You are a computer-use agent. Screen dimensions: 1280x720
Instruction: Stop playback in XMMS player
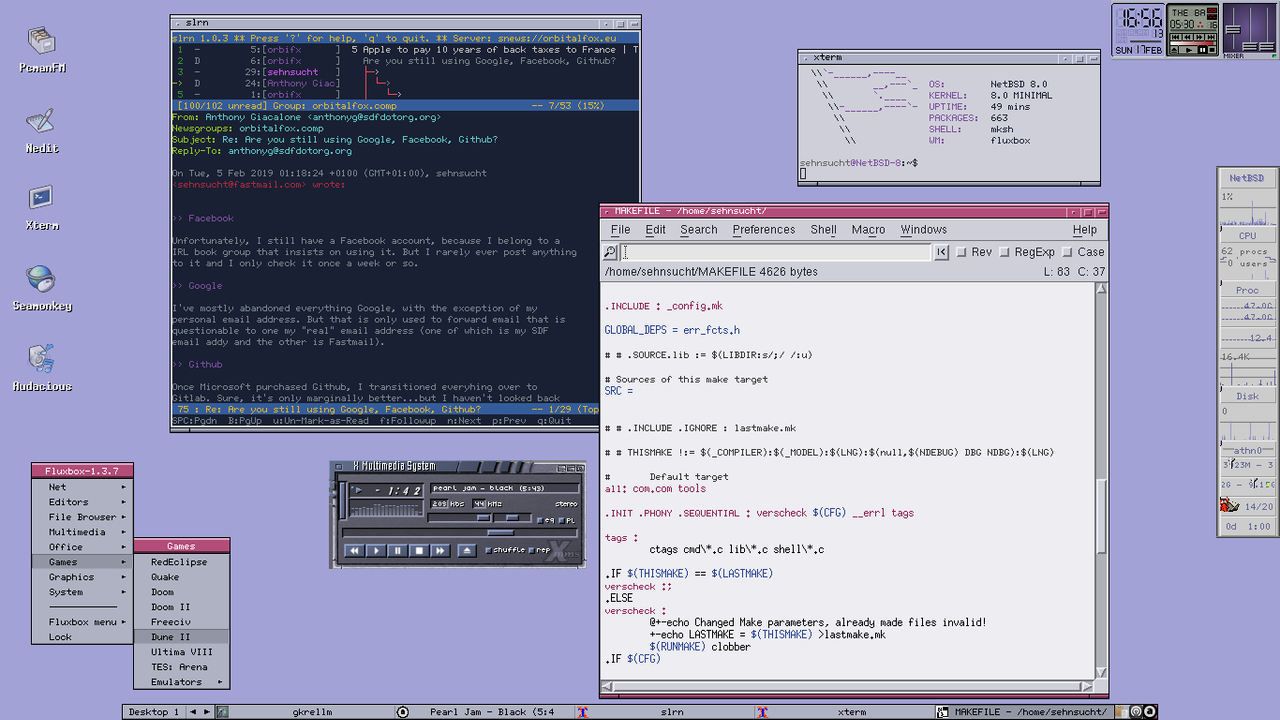[x=419, y=550]
